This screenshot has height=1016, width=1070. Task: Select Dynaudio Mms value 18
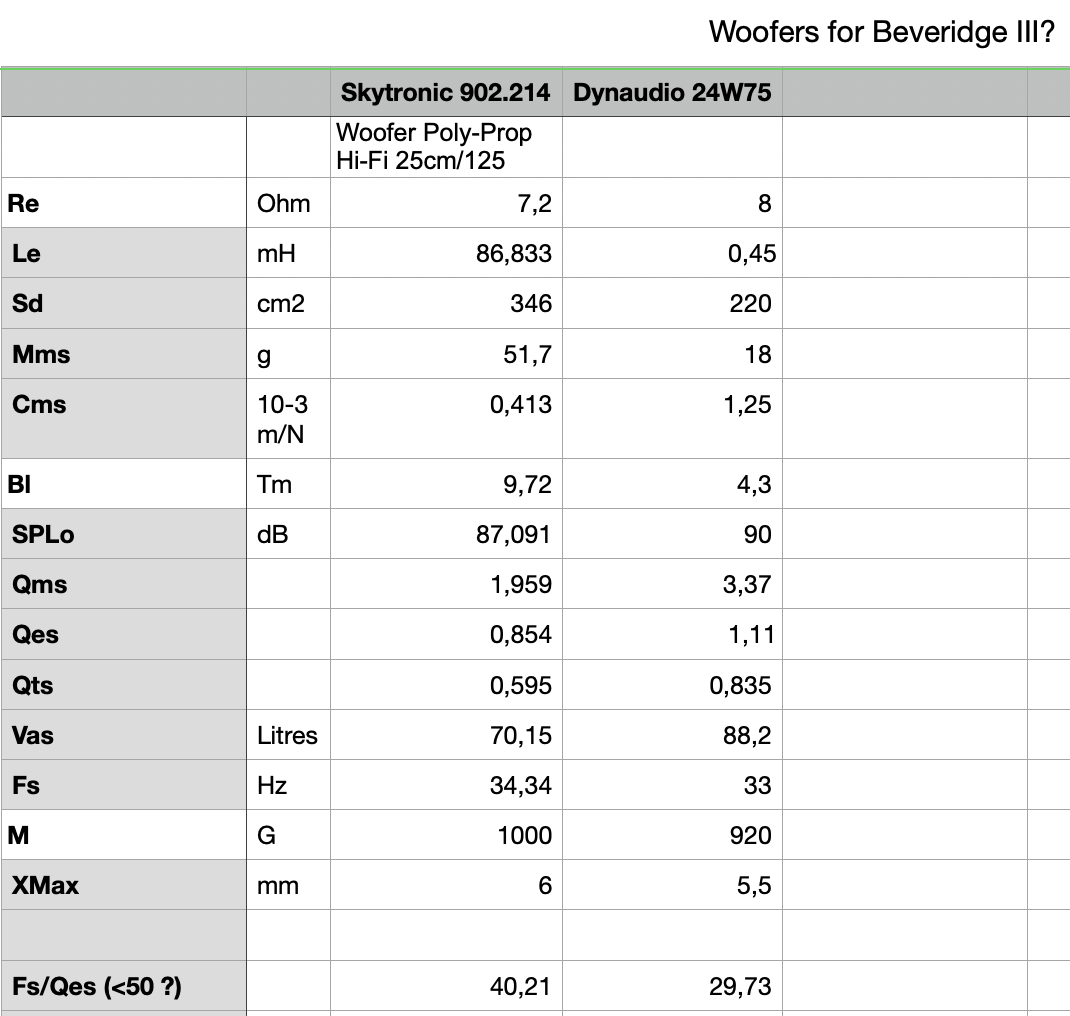pos(672,353)
